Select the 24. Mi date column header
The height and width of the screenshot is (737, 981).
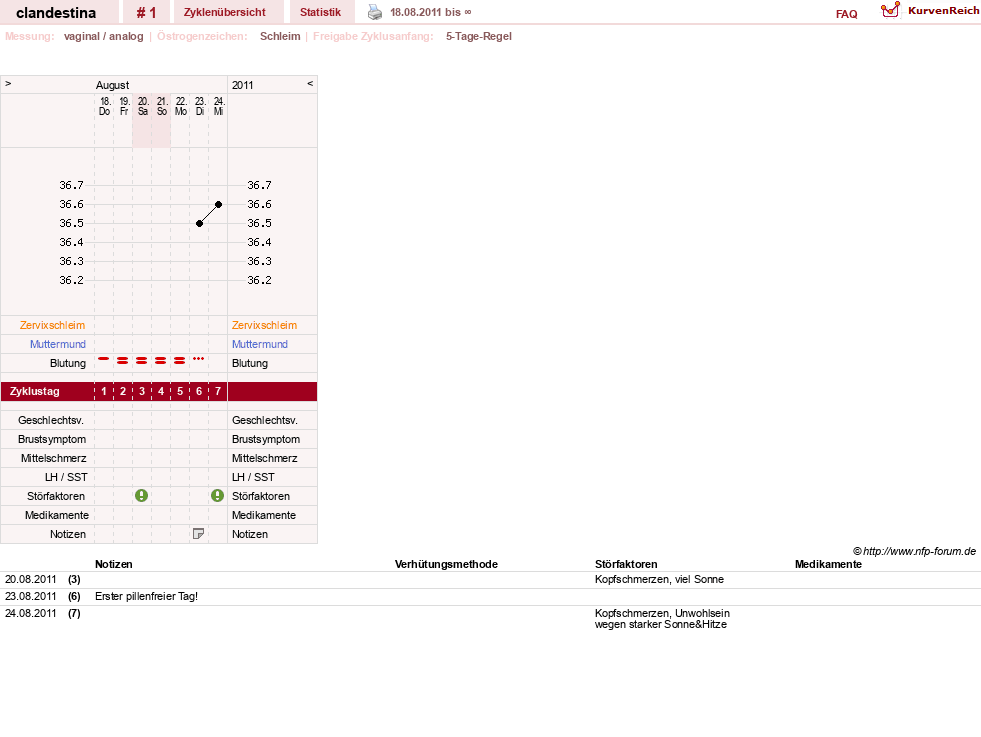tap(218, 106)
